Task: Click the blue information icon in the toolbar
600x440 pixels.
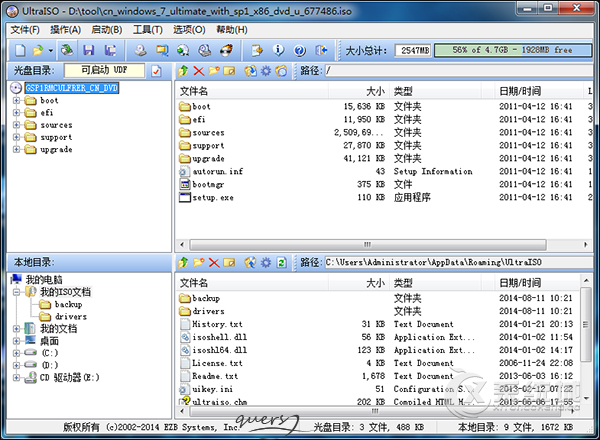Action: [x=278, y=50]
